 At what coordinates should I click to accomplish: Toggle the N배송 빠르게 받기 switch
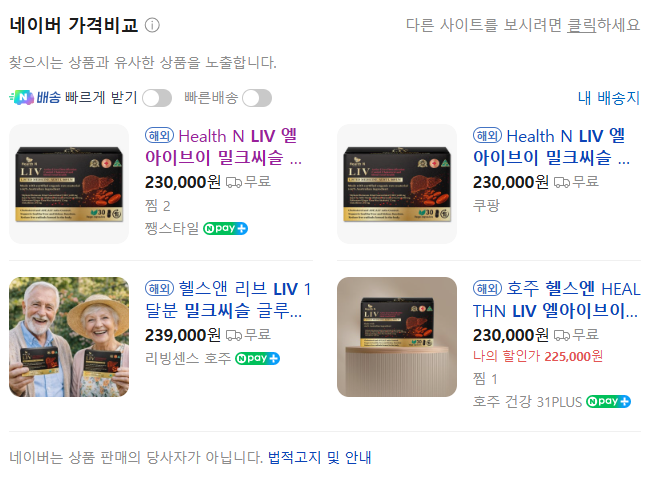click(x=157, y=98)
